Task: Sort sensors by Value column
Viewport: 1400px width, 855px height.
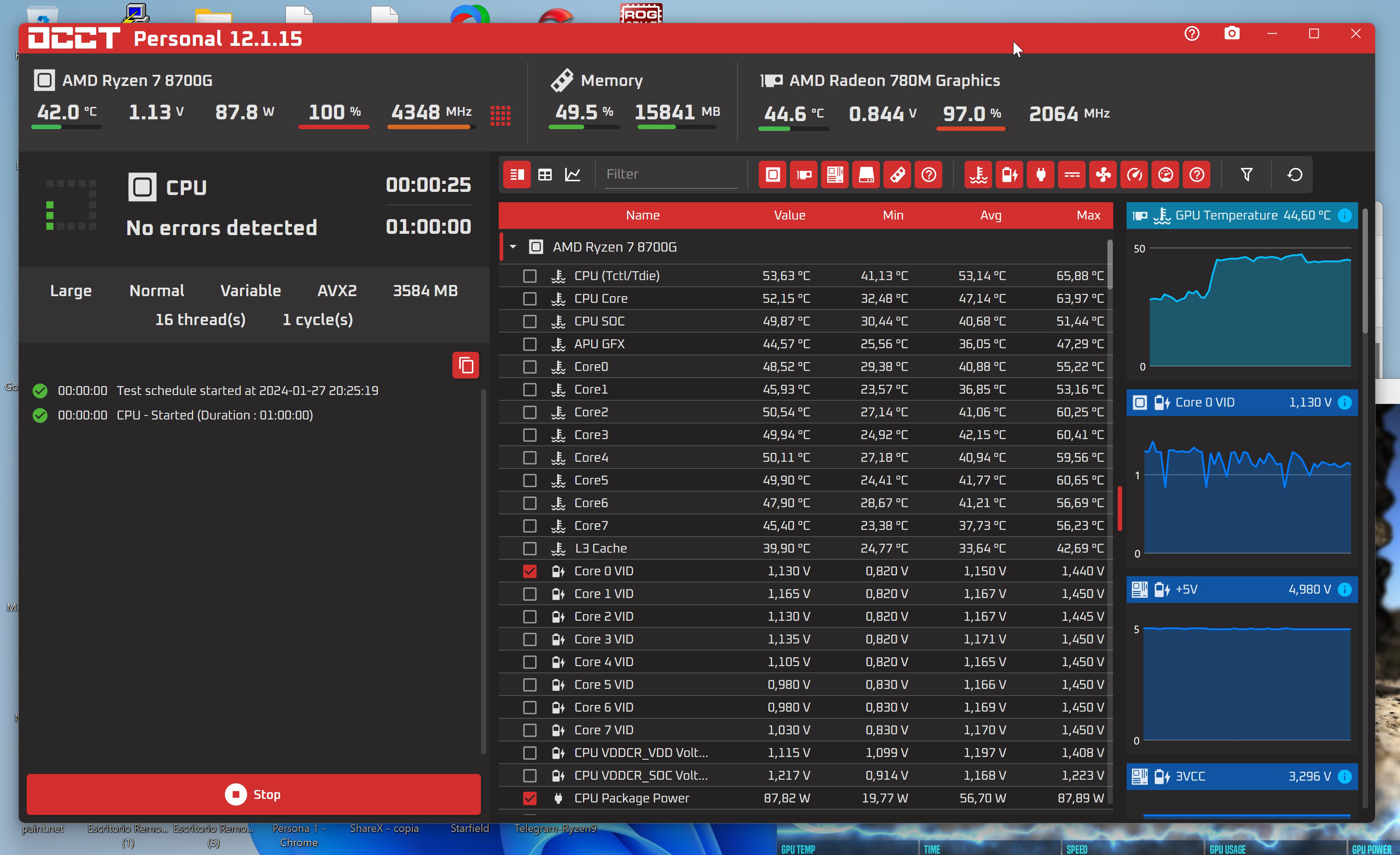Action: coord(789,216)
